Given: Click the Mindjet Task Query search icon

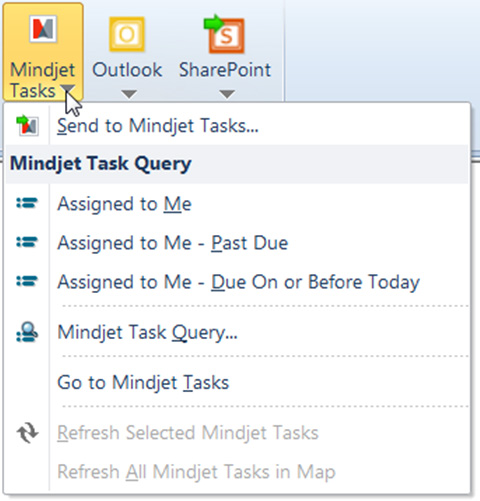Looking at the screenshot, I should coord(27,332).
